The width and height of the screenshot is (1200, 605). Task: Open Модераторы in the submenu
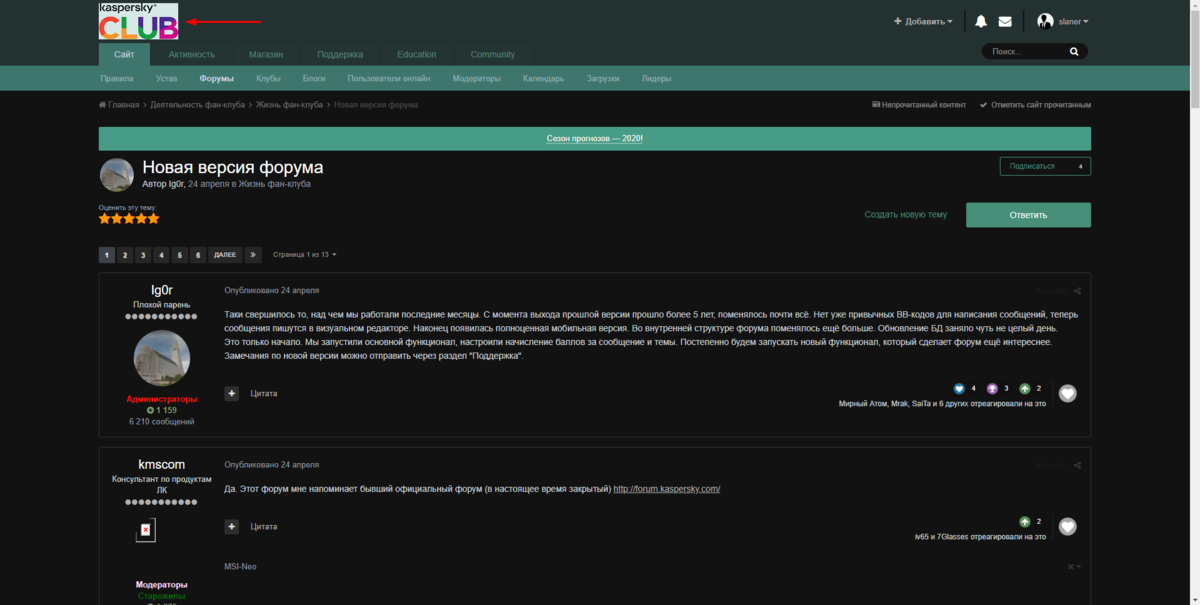(x=477, y=79)
